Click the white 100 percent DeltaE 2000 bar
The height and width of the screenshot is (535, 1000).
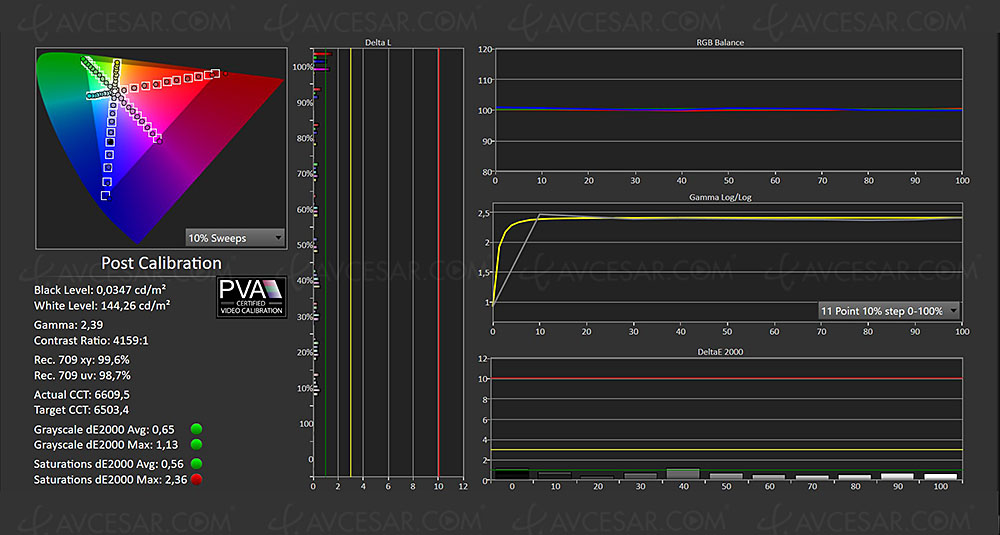click(x=939, y=477)
